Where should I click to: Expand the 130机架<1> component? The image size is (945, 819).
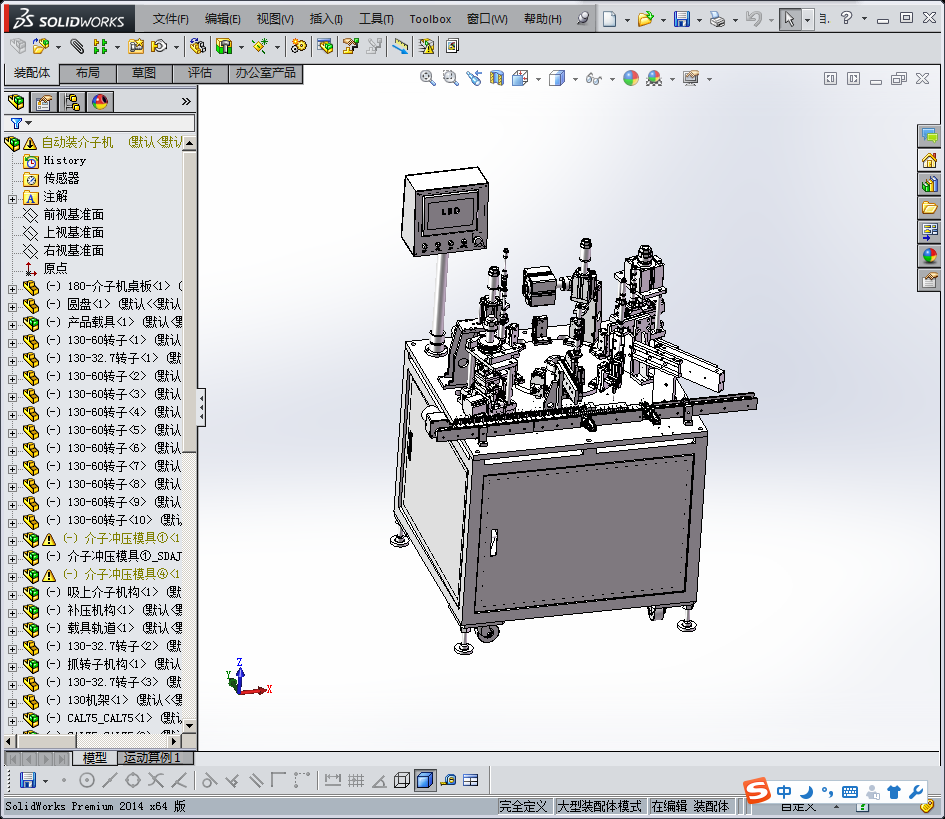click(12, 703)
